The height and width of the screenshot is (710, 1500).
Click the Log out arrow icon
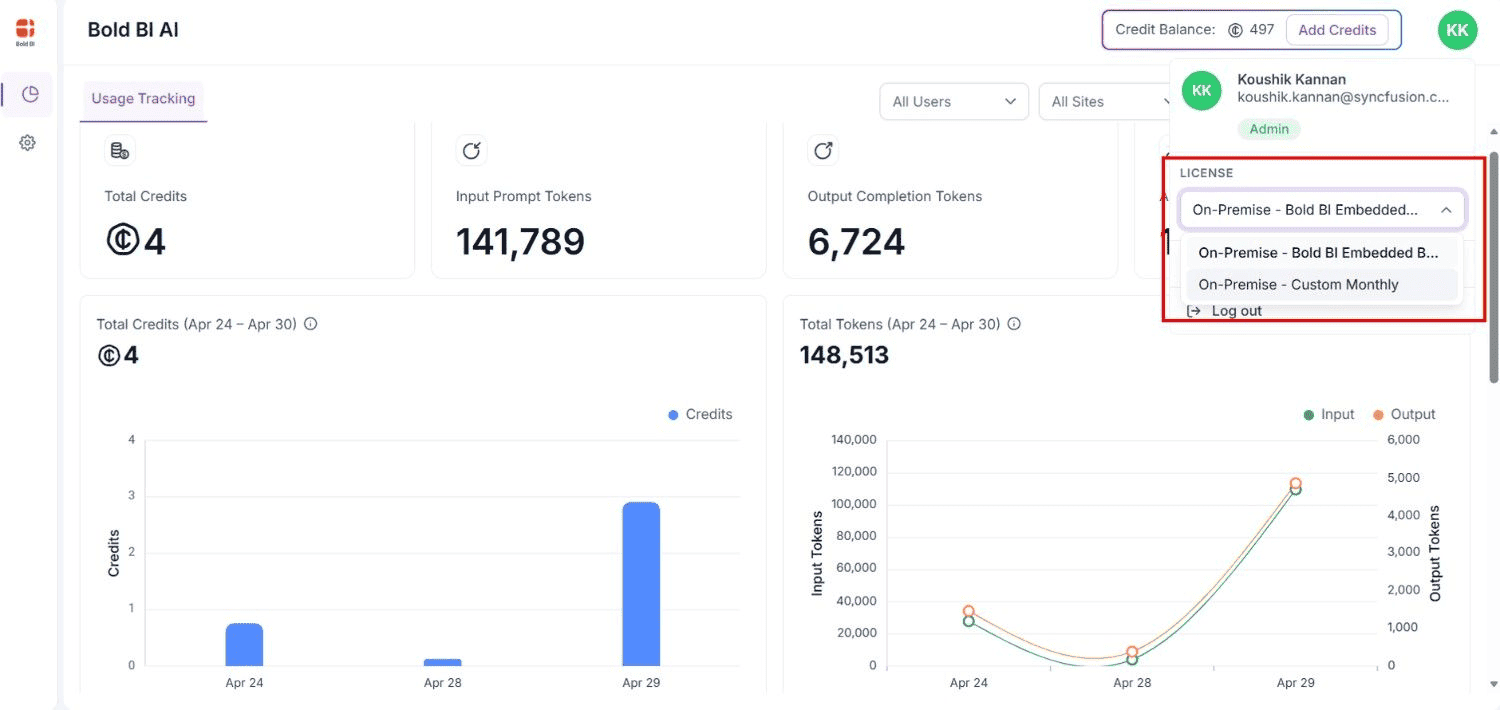(x=1194, y=311)
